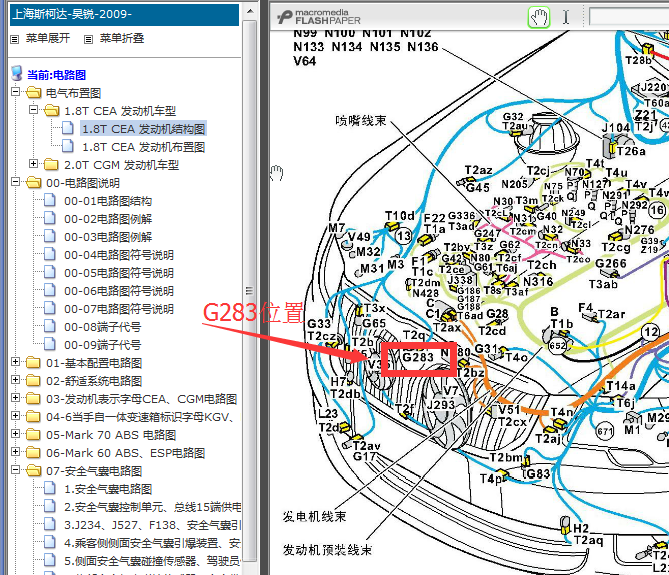This screenshot has height=575, width=669.
Task: Expand the 04-6当手自一体变速箱 folder
Action: tap(15, 415)
